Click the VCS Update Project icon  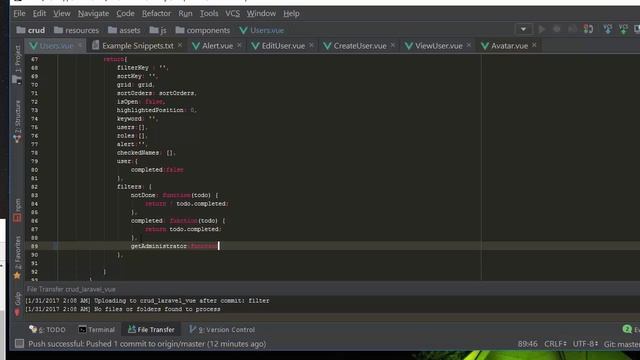click(x=607, y=29)
